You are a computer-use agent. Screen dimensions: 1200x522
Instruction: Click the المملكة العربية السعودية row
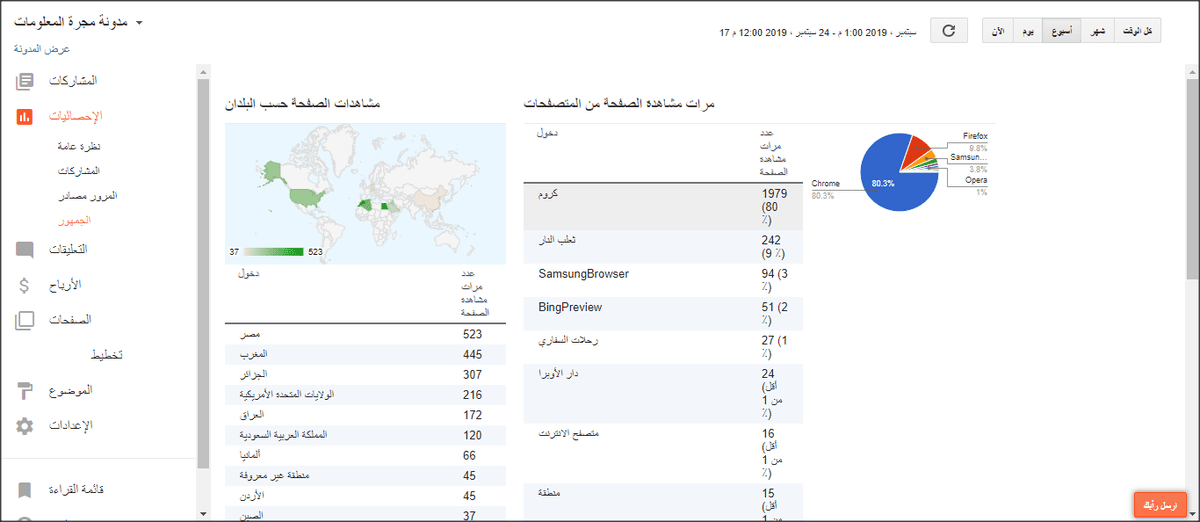point(365,436)
